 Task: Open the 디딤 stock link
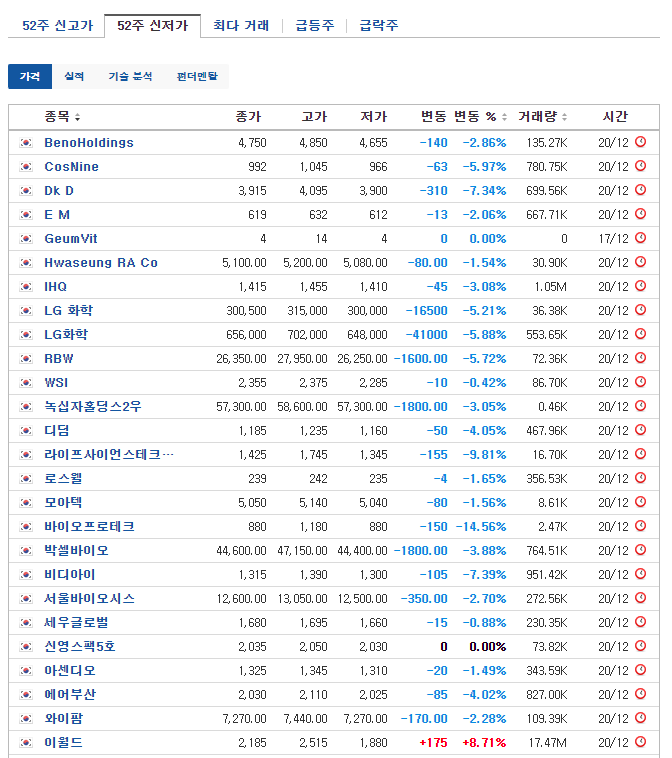click(57, 431)
